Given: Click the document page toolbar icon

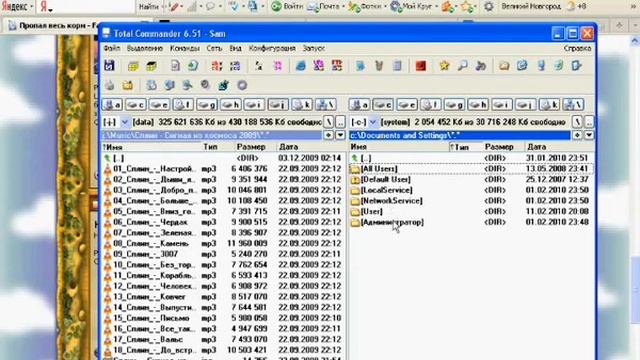Looking at the screenshot, I should (175, 66).
